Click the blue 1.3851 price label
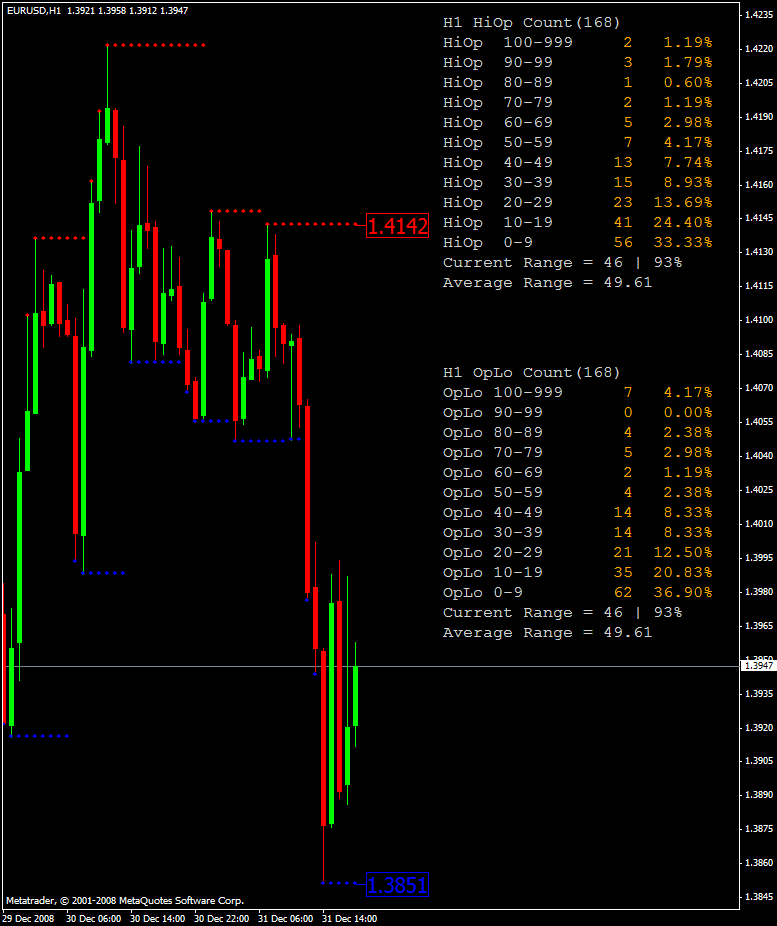This screenshot has height=926, width=777. click(x=397, y=885)
